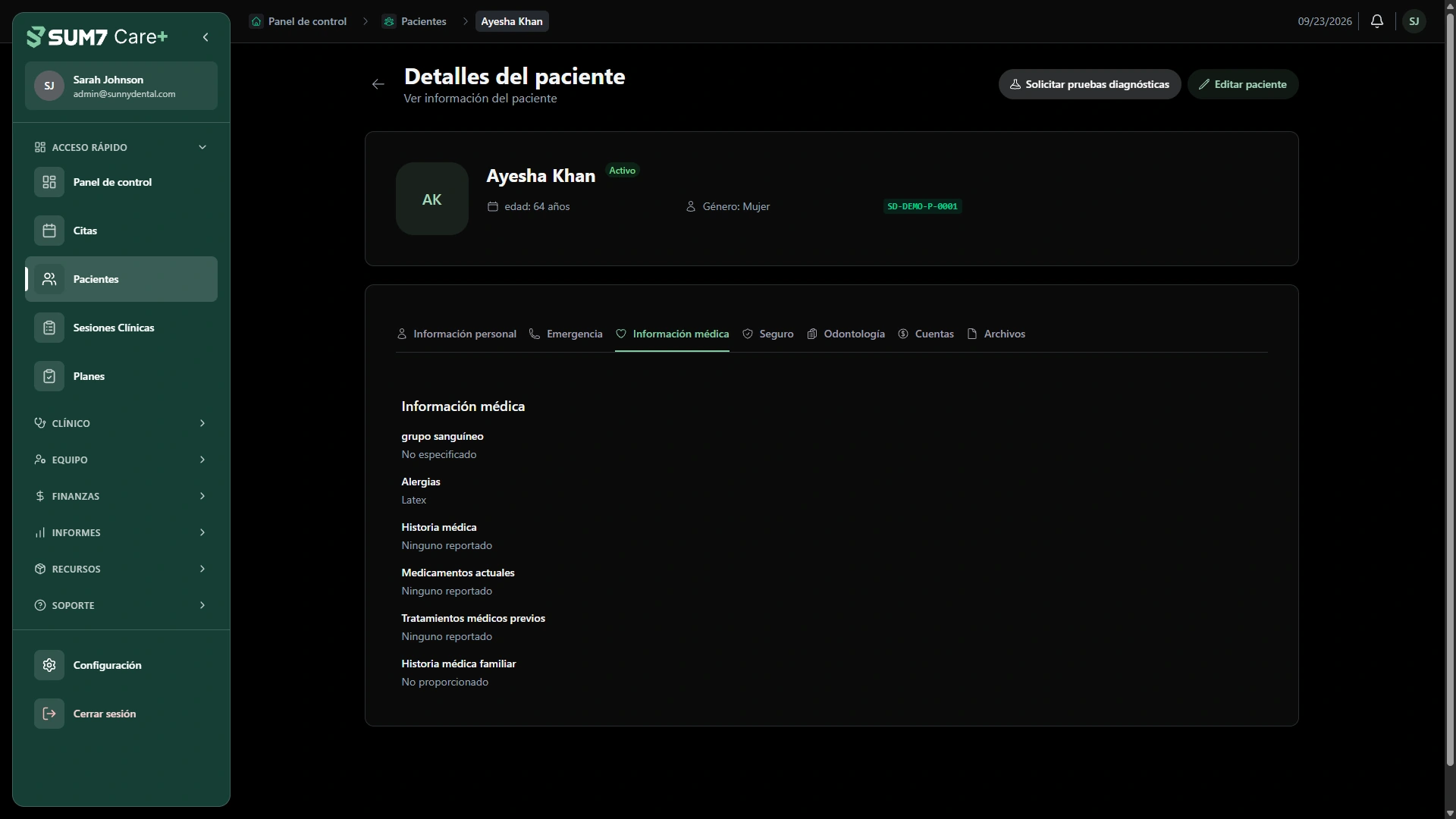Image resolution: width=1456 pixels, height=819 pixels.
Task: Open Configuración gear icon
Action: pyautogui.click(x=49, y=665)
